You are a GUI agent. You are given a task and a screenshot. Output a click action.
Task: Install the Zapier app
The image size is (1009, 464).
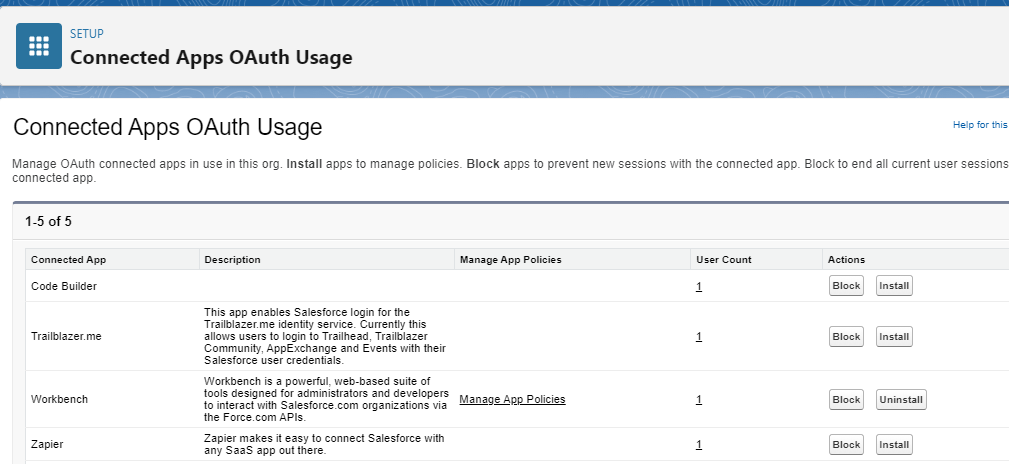[894, 445]
